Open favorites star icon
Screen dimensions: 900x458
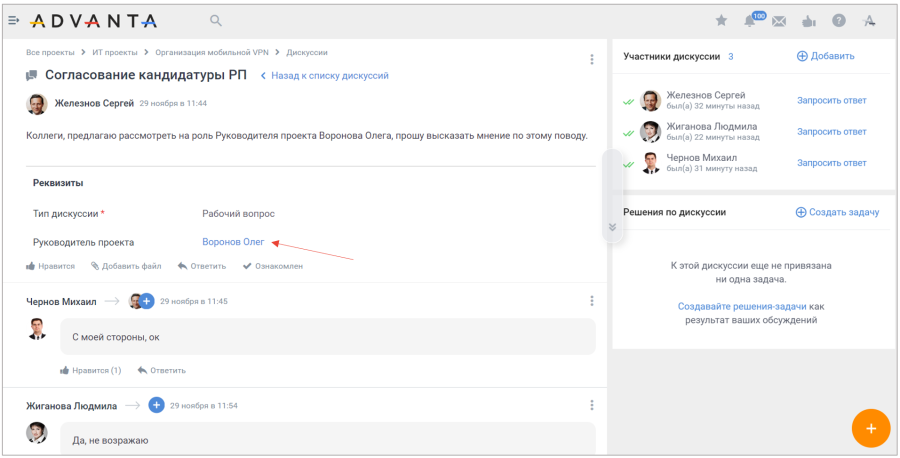point(721,21)
